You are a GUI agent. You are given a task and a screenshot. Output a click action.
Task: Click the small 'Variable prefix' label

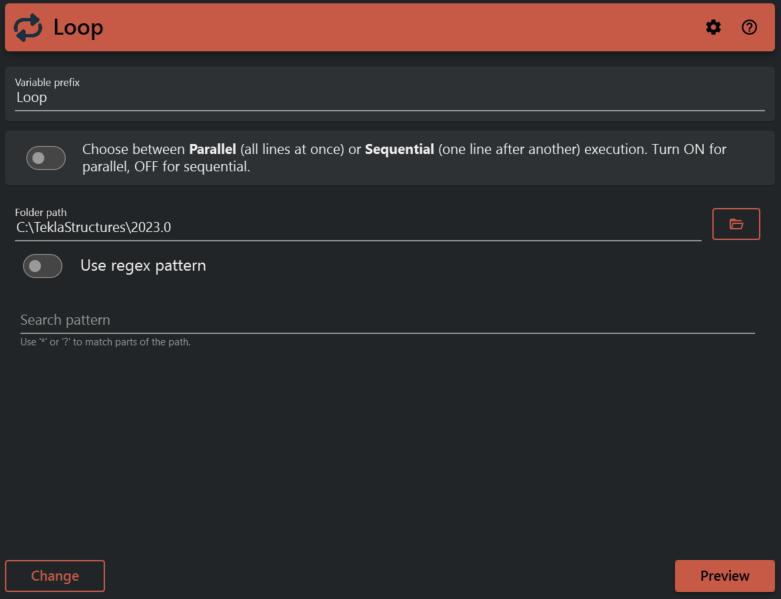[47, 82]
